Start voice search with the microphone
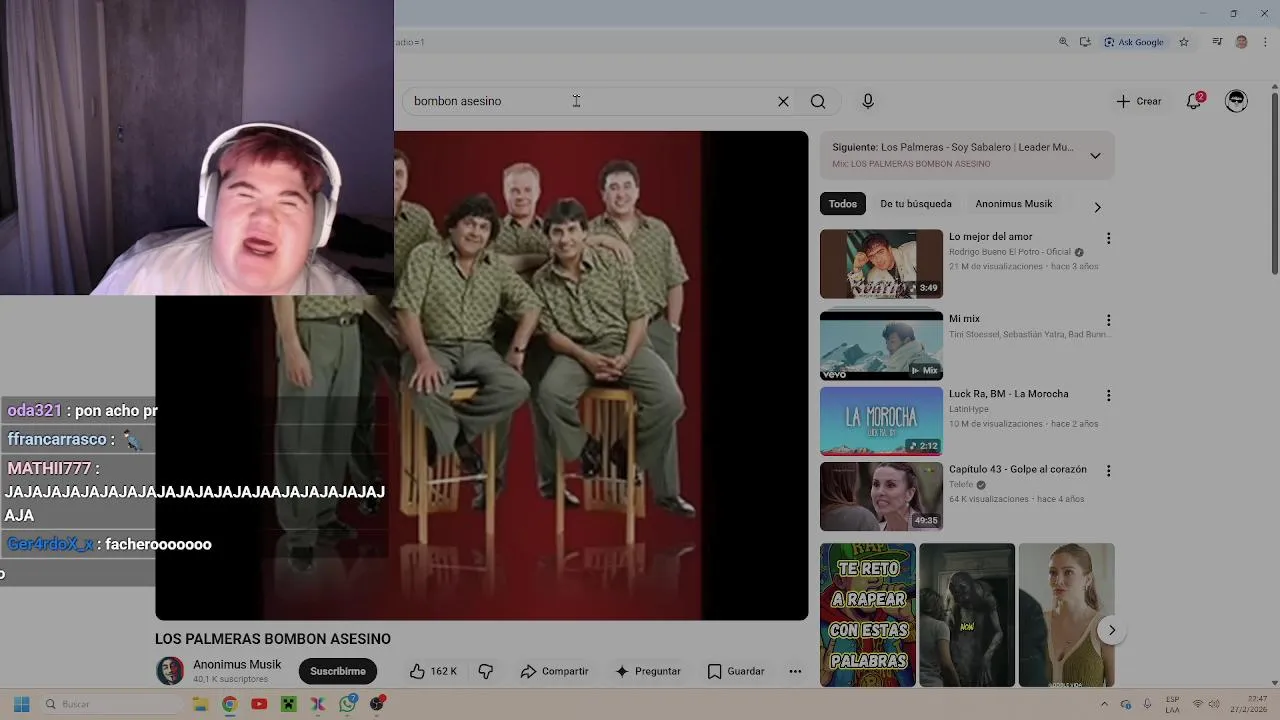 click(868, 101)
